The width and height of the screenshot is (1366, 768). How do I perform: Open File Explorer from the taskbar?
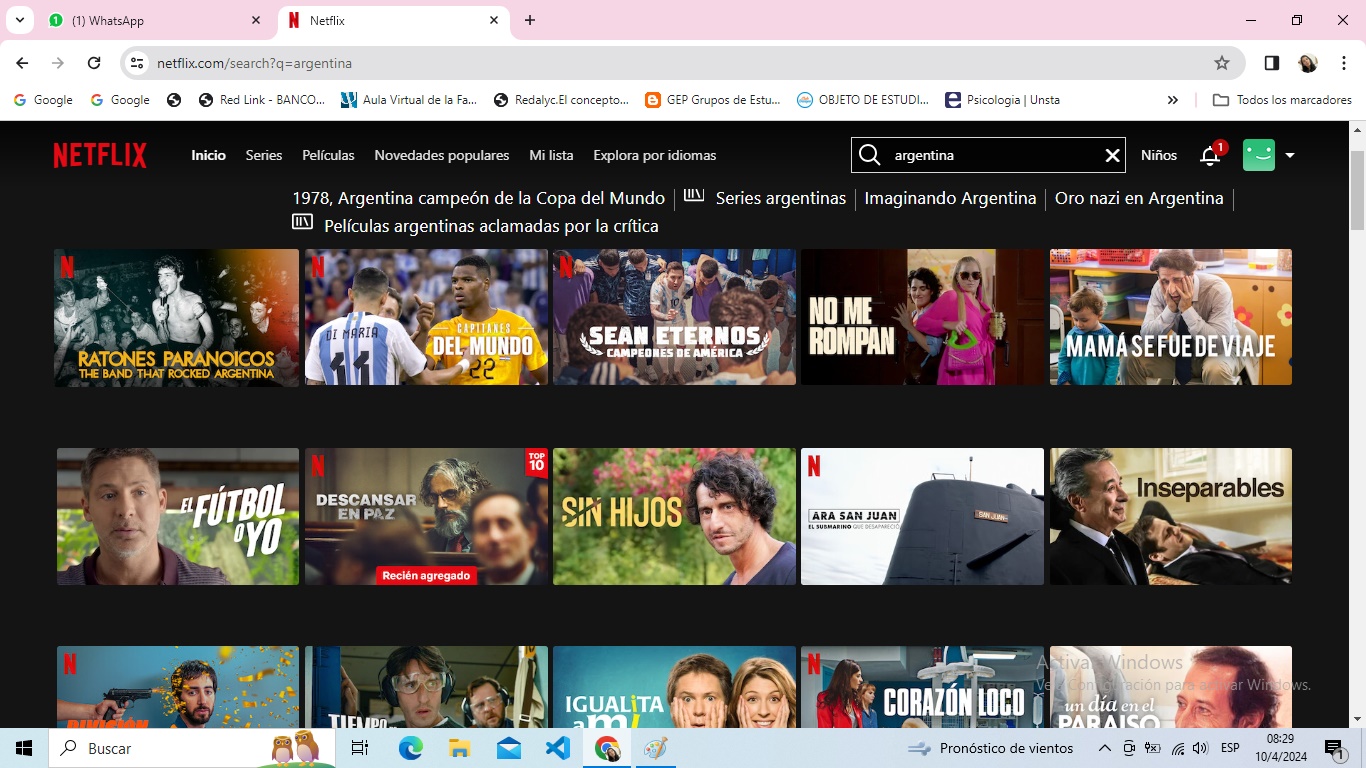point(459,748)
